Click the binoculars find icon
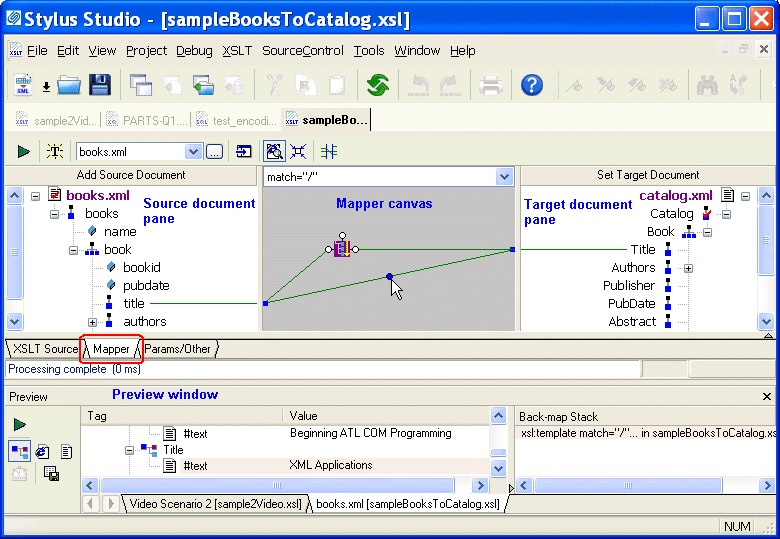The image size is (780, 539). pos(707,85)
